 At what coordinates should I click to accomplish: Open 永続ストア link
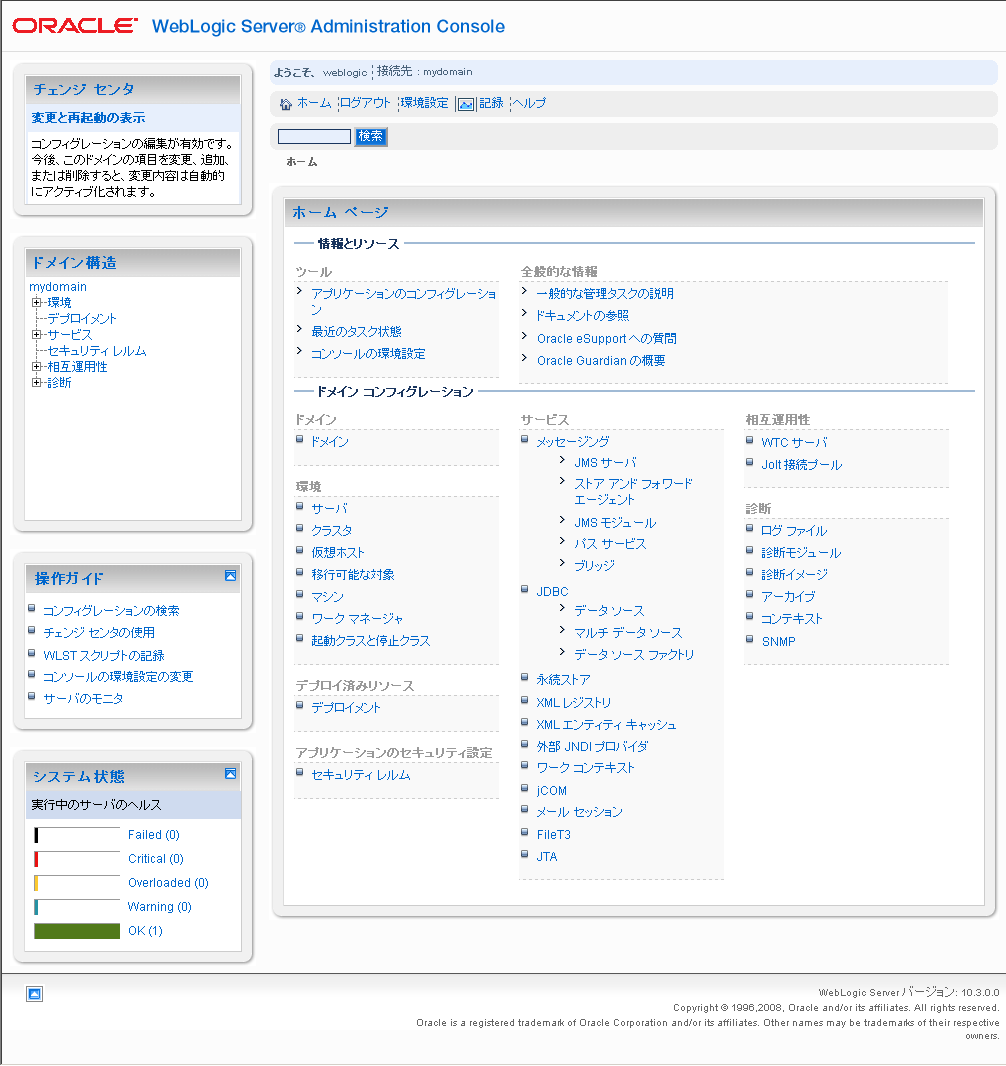[x=563, y=680]
